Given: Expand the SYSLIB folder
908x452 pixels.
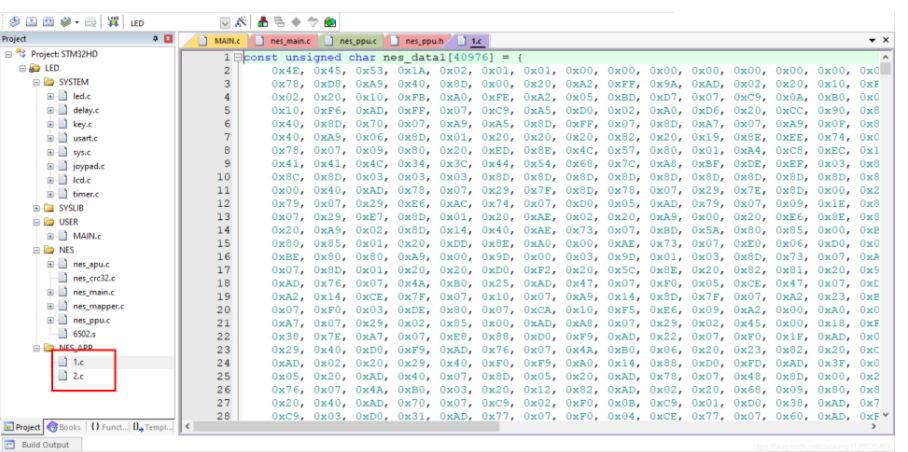Looking at the screenshot, I should [x=36, y=208].
